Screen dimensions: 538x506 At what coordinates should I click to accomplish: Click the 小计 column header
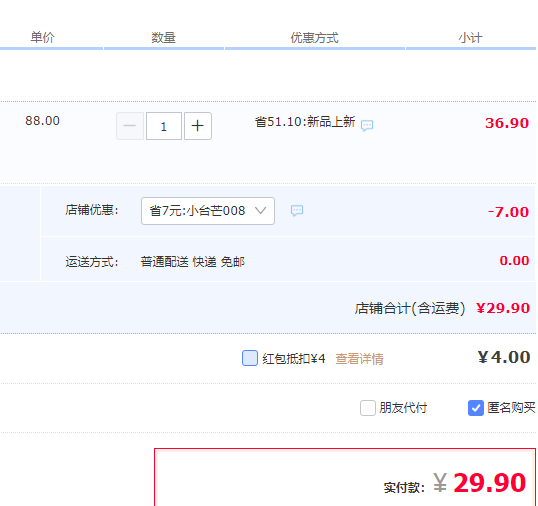click(x=470, y=38)
